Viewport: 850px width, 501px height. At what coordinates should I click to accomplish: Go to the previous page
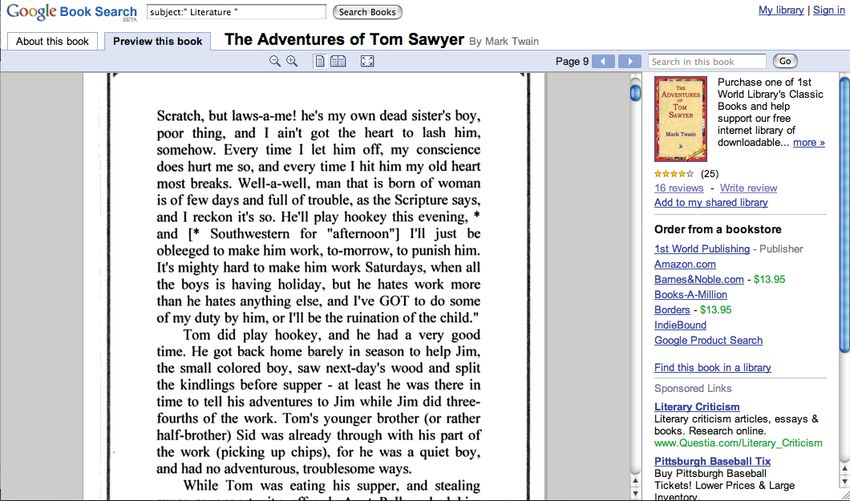[603, 61]
